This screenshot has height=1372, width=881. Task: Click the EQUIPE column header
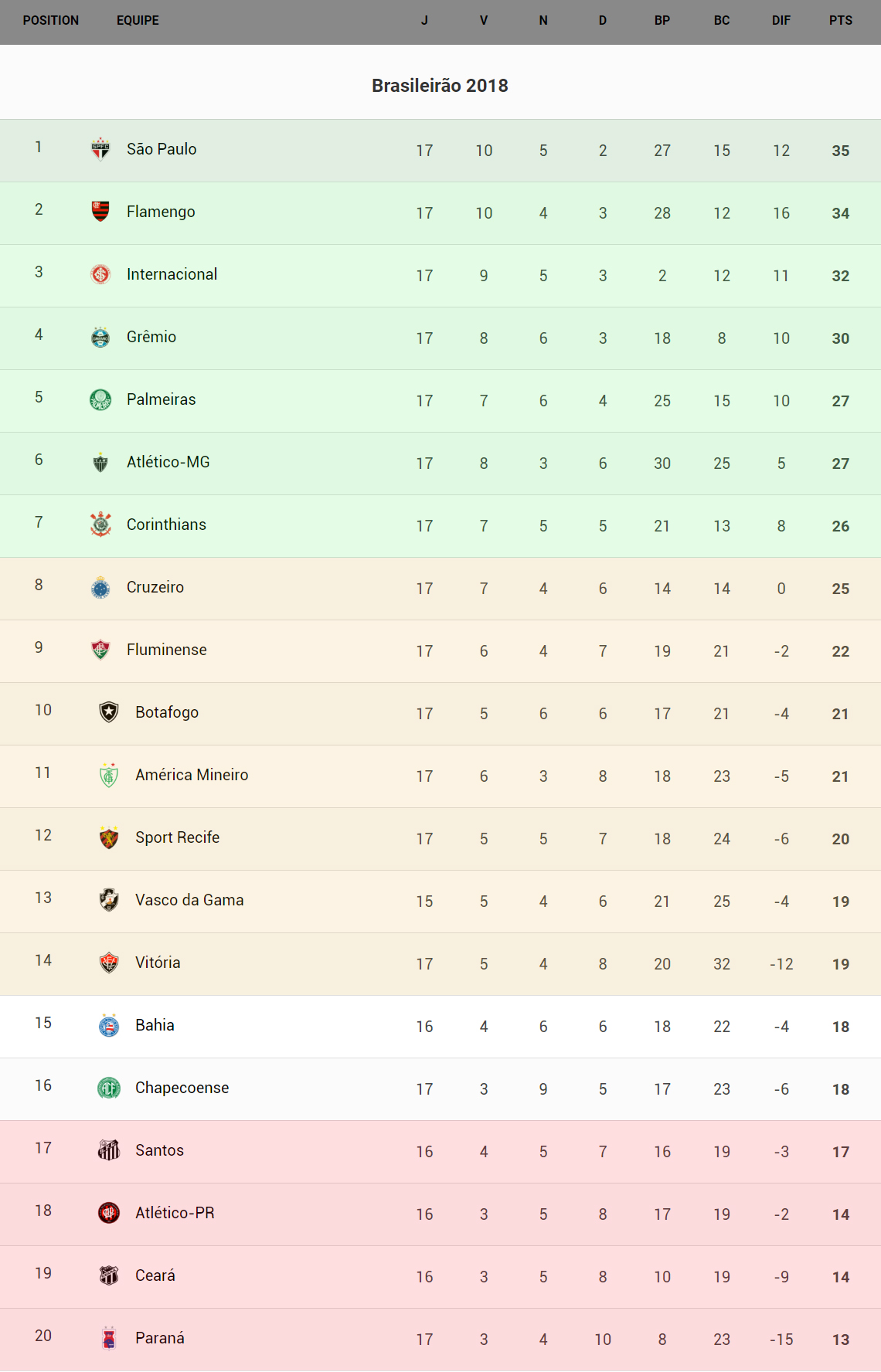coord(138,21)
